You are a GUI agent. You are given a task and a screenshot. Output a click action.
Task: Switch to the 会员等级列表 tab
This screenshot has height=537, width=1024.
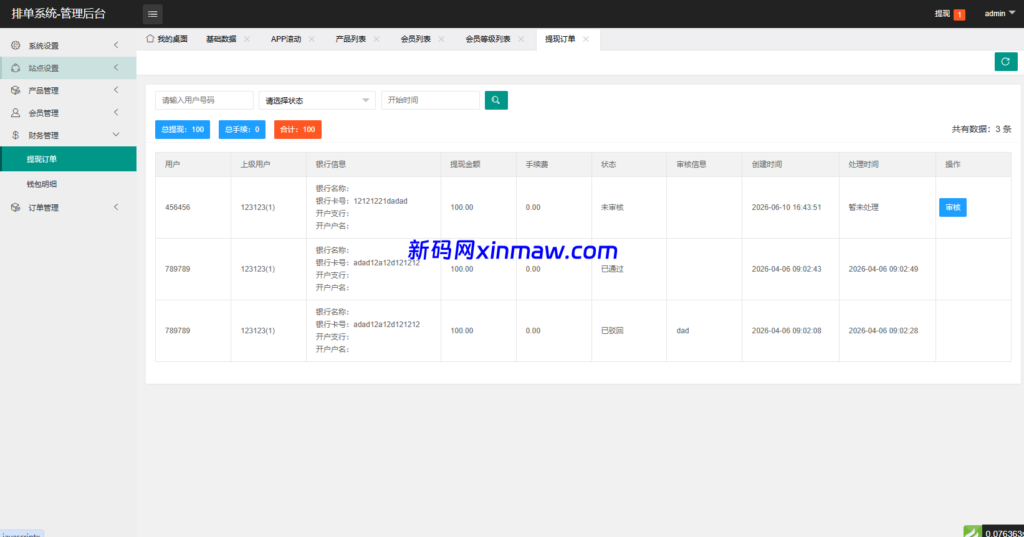click(488, 39)
